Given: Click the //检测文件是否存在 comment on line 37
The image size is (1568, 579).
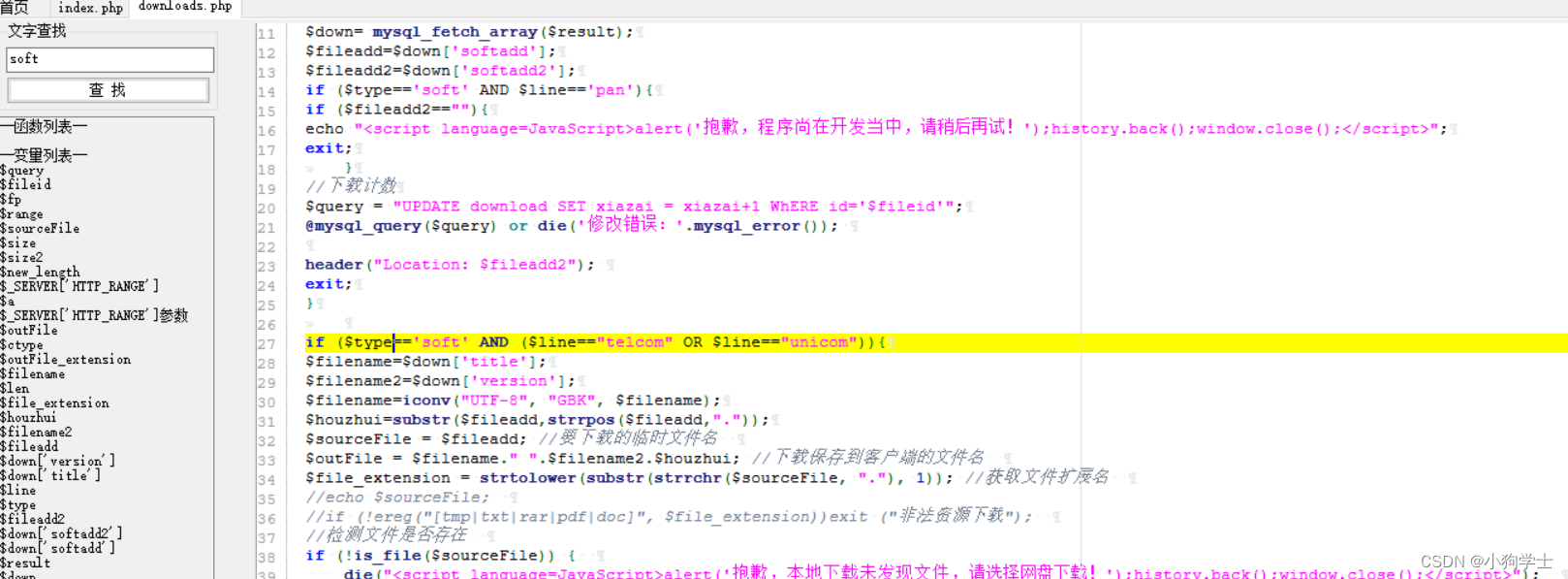Looking at the screenshot, I should click(386, 535).
